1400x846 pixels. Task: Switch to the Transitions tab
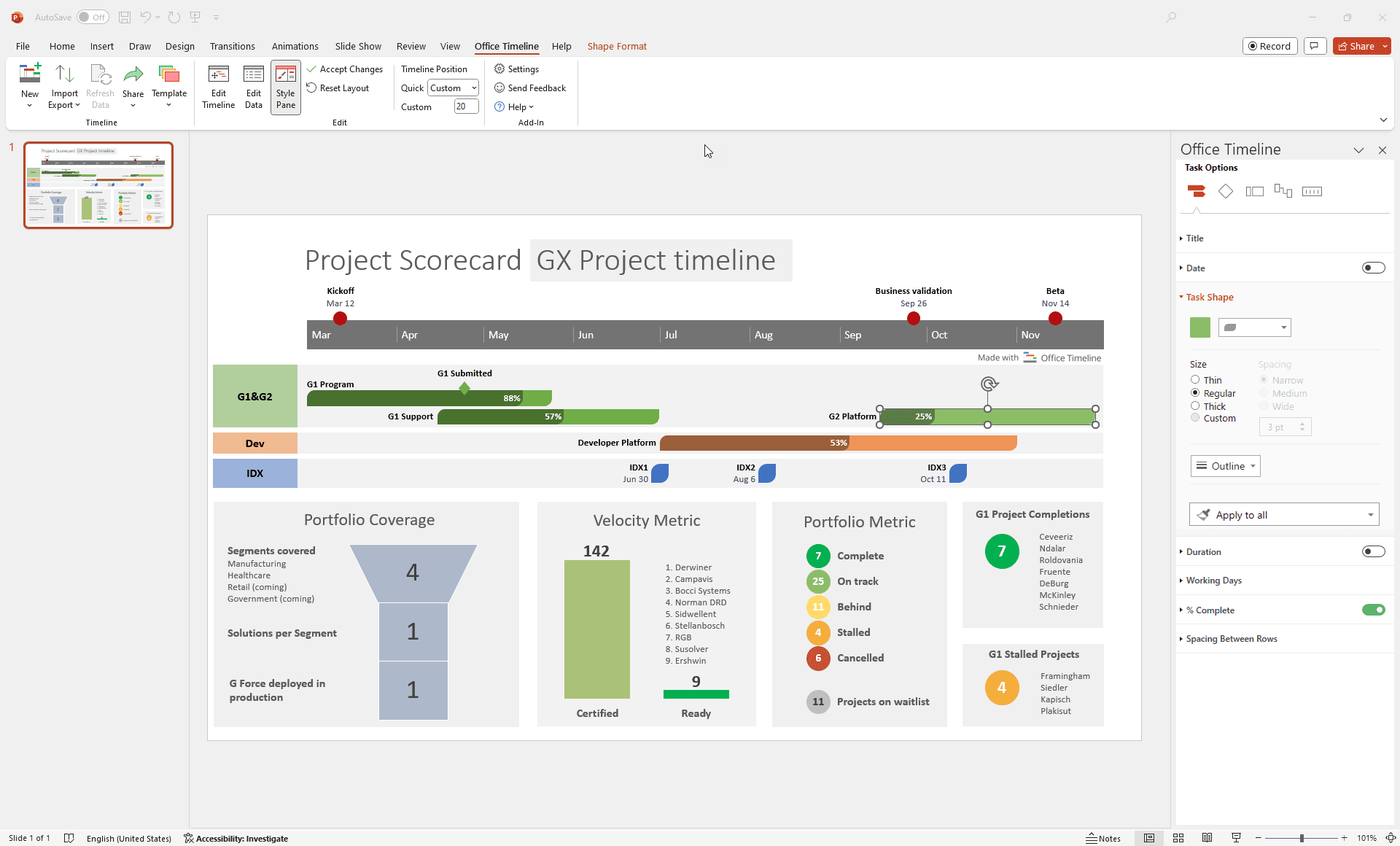coord(233,46)
